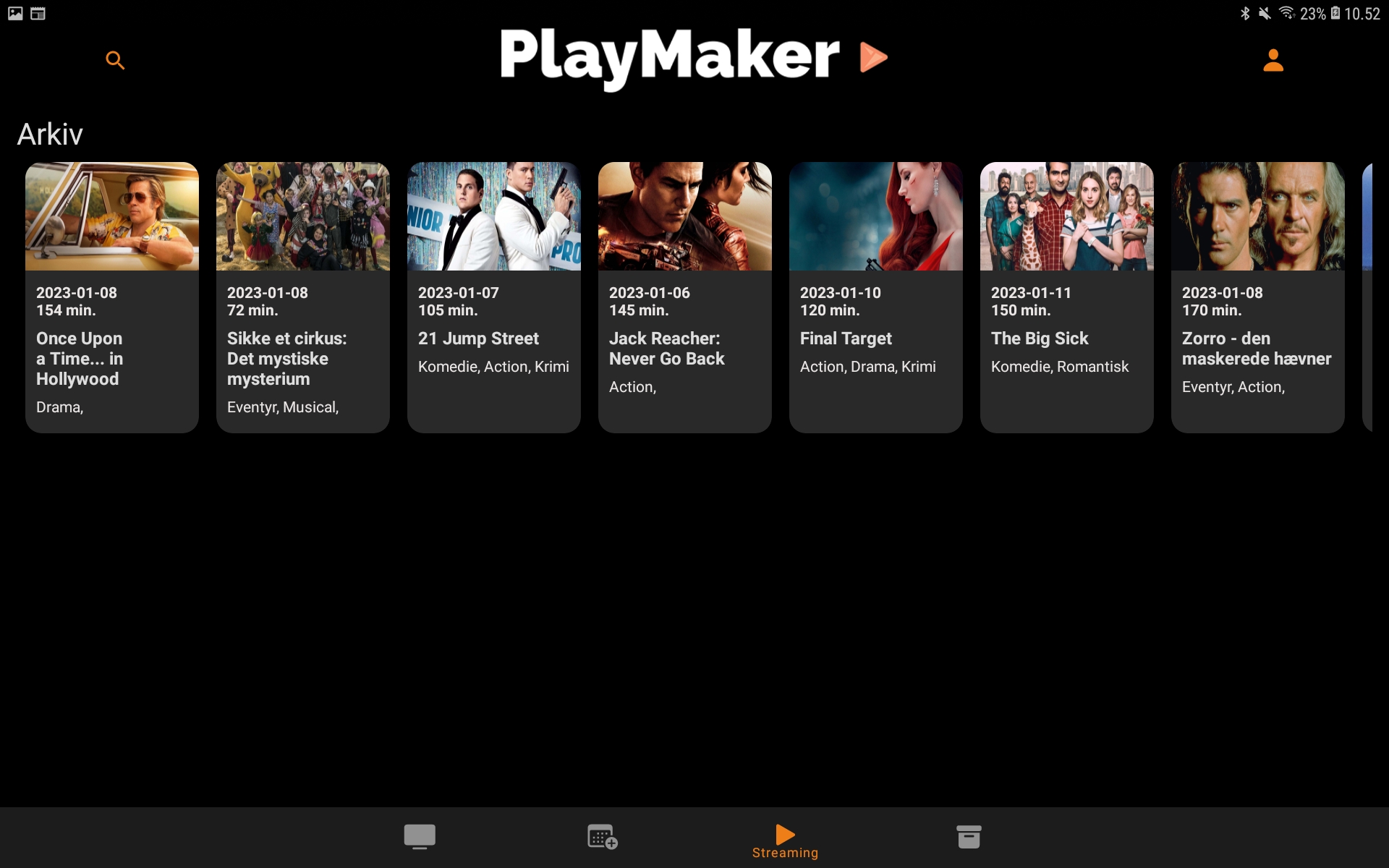Open the search icon
The width and height of the screenshot is (1389, 868).
click(115, 60)
